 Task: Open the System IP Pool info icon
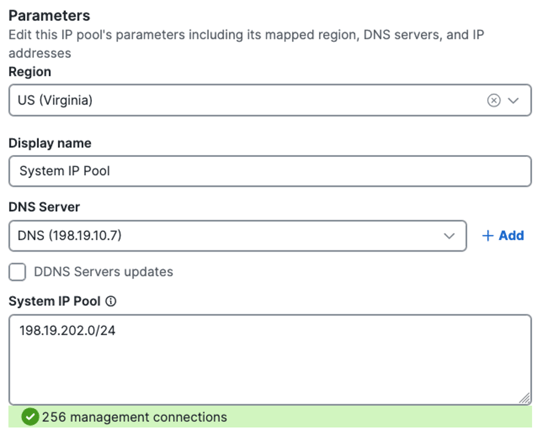coord(111,301)
